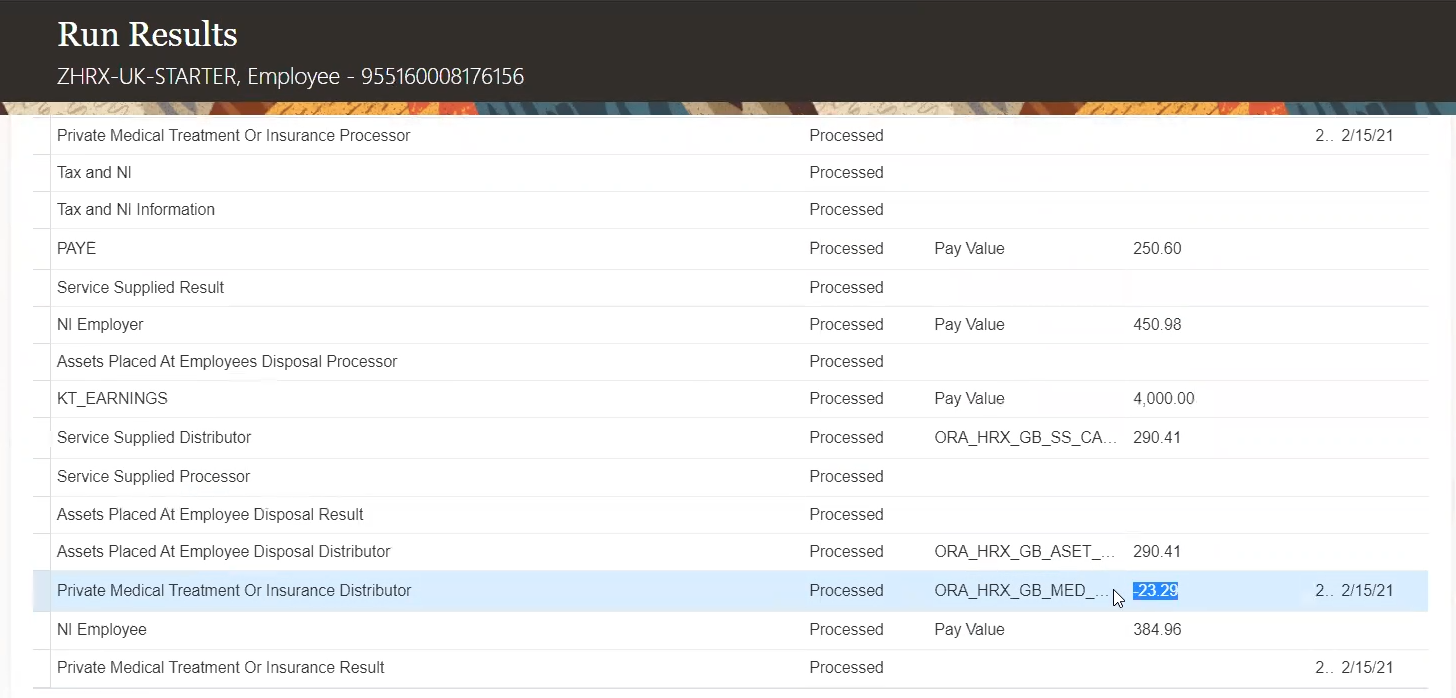Select the Service Supplied Processor row
Viewport: 1456px width, 698px height.
pos(153,477)
